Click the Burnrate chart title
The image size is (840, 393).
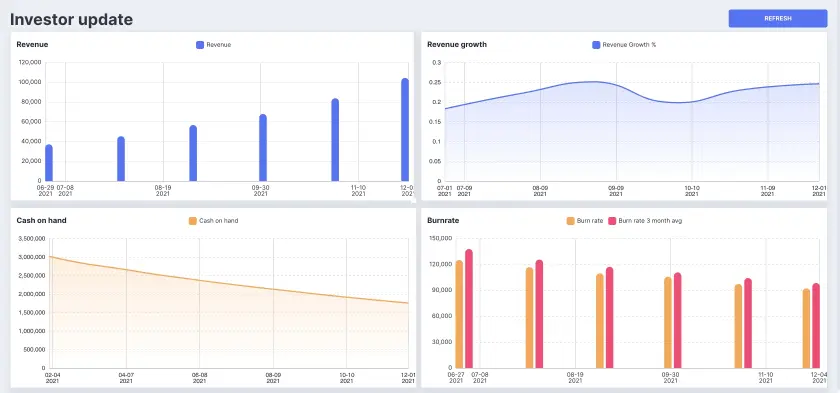[443, 220]
